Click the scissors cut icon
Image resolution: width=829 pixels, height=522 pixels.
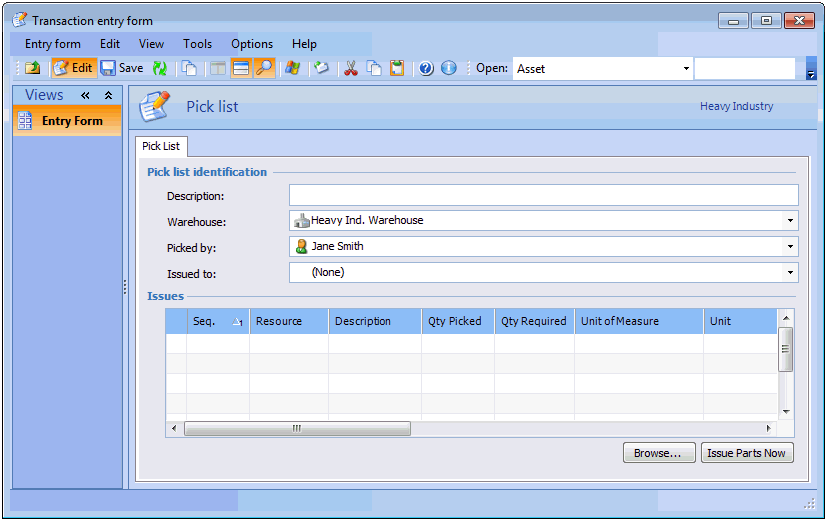[x=351, y=68]
